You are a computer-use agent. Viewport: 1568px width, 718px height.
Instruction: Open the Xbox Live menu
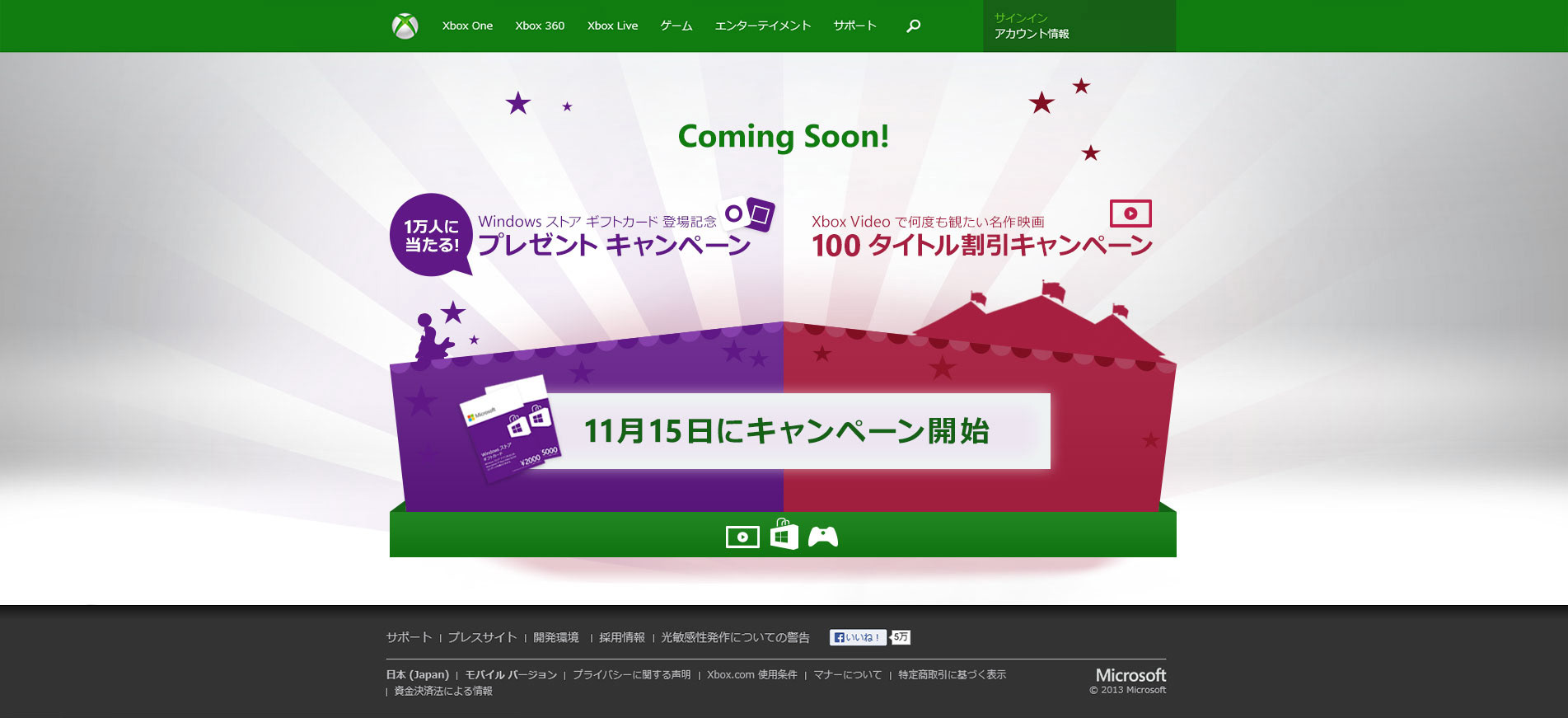pos(612,26)
